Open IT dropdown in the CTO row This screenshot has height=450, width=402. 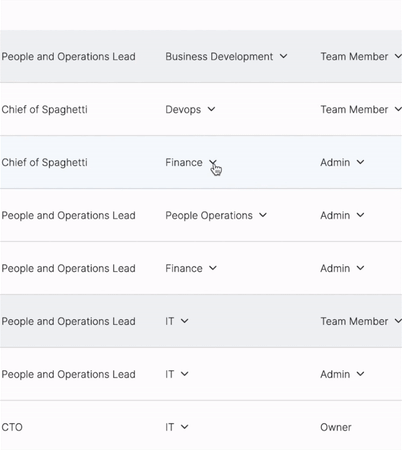pos(177,427)
